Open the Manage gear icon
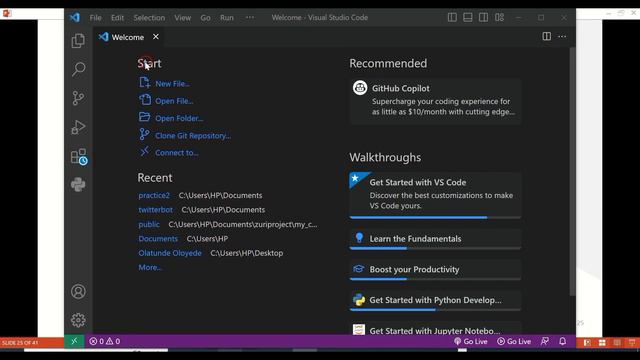Viewport: 640px width, 360px height. coord(78,320)
